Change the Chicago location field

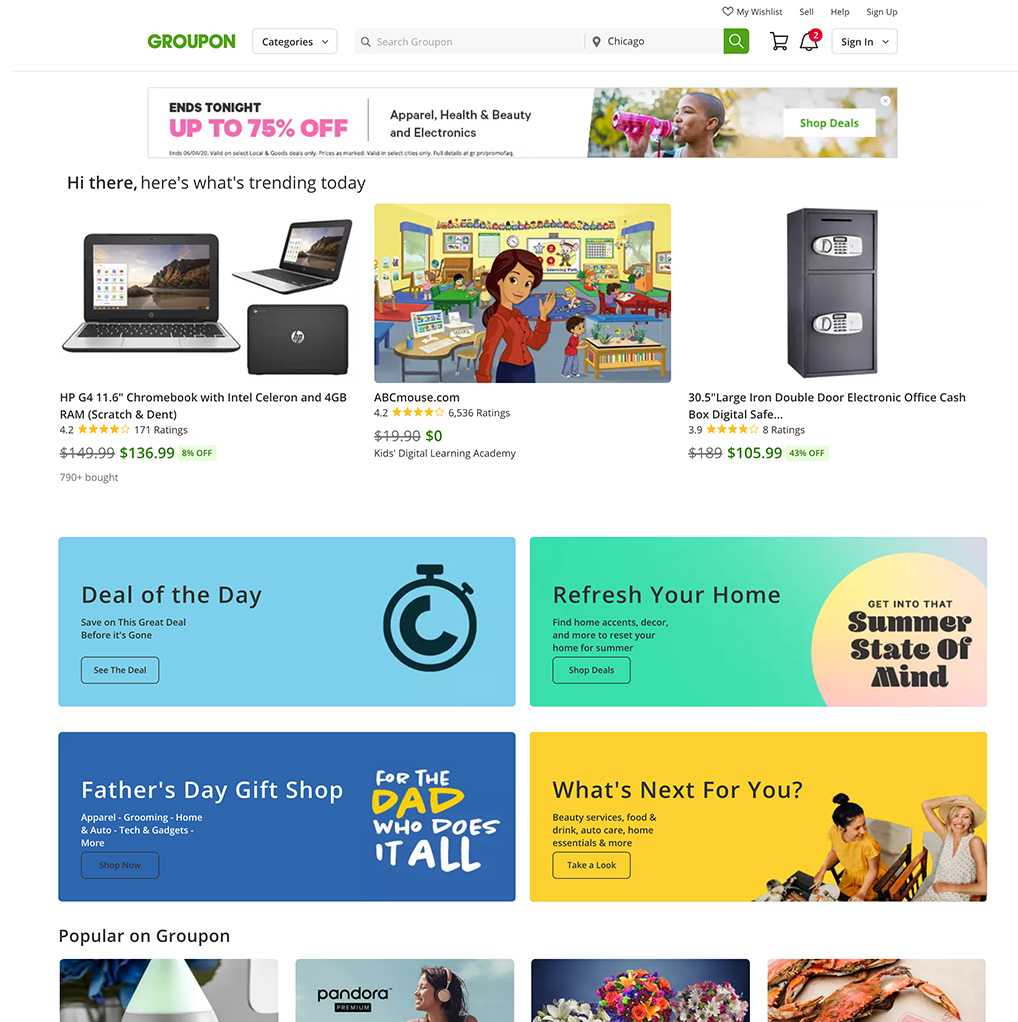[654, 41]
